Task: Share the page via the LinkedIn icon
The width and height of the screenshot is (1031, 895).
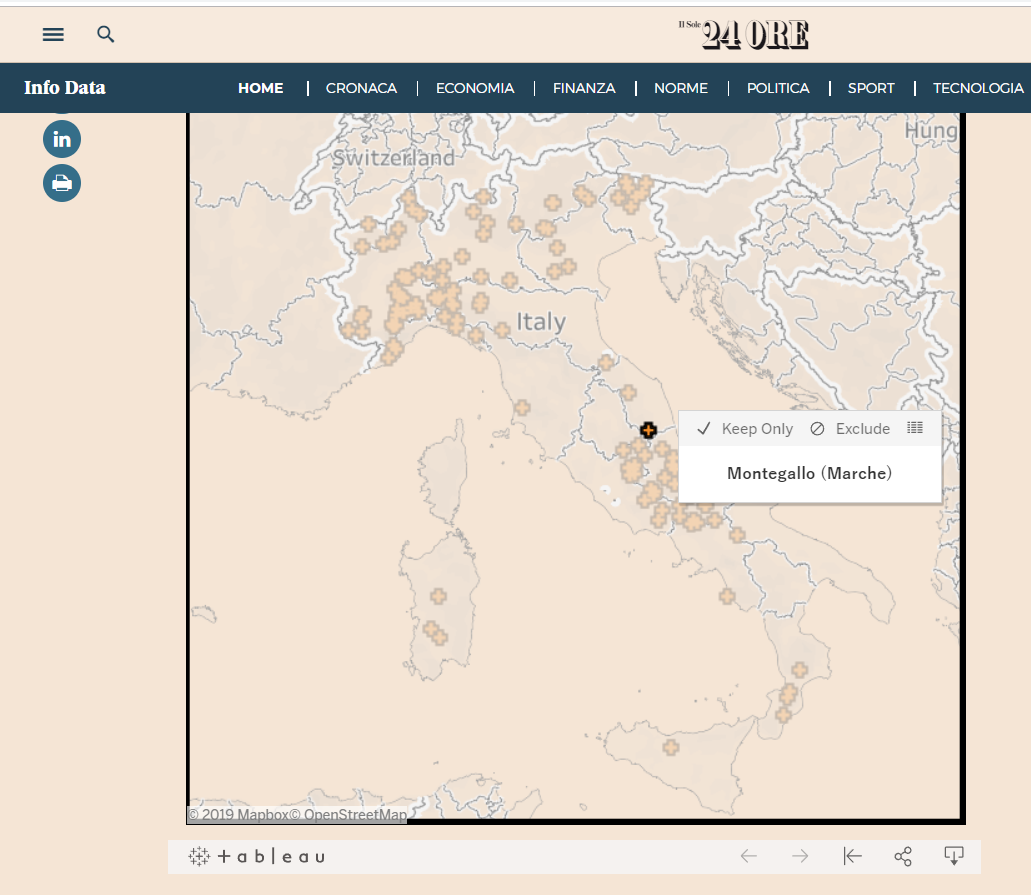Action: coord(62,139)
